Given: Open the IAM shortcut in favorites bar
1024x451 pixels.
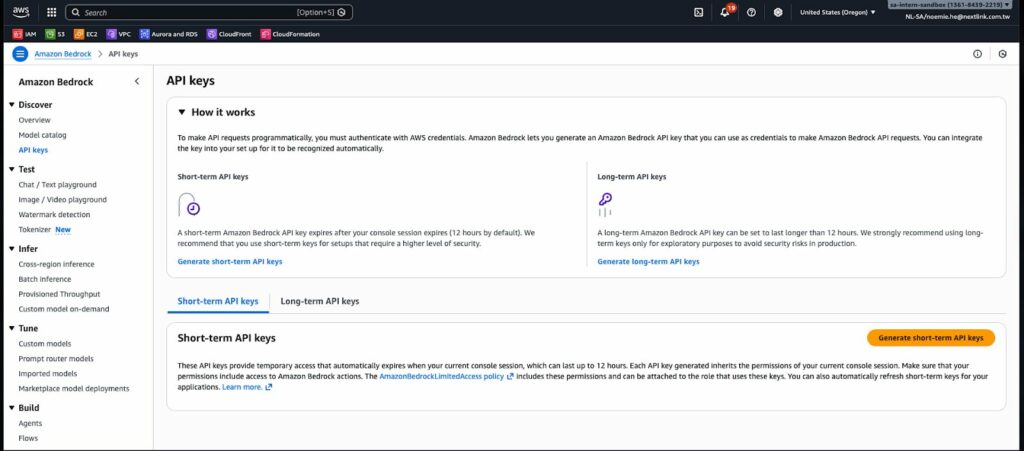Looking at the screenshot, I should [25, 34].
